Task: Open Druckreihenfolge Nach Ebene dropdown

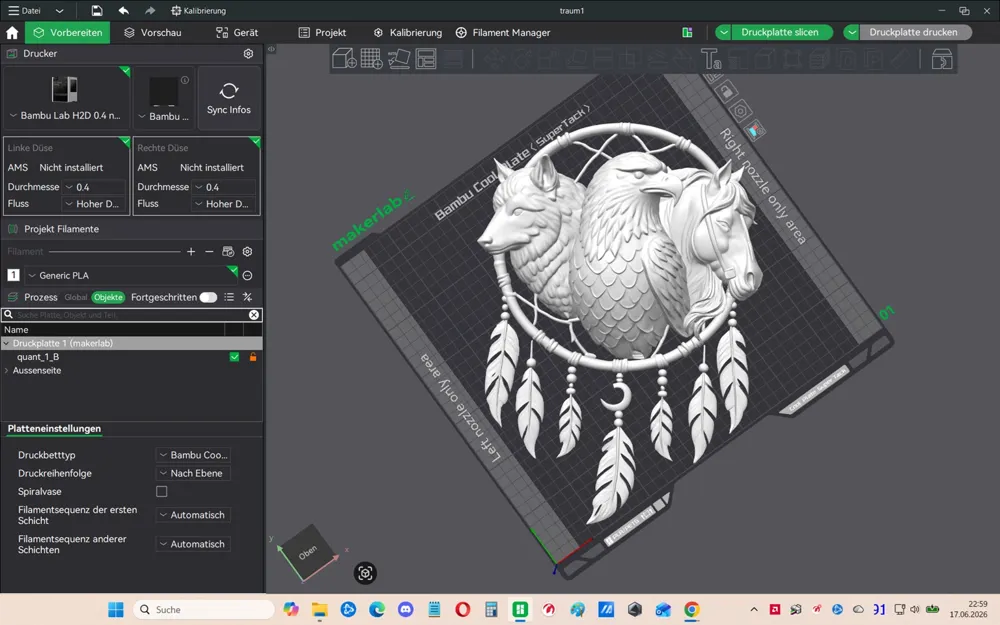Action: (x=193, y=473)
